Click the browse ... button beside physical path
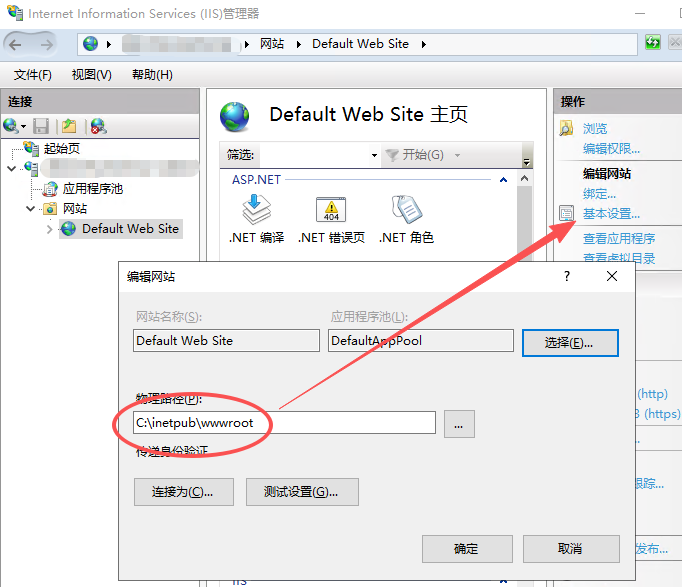Viewport: 682px width, 587px height. [459, 424]
